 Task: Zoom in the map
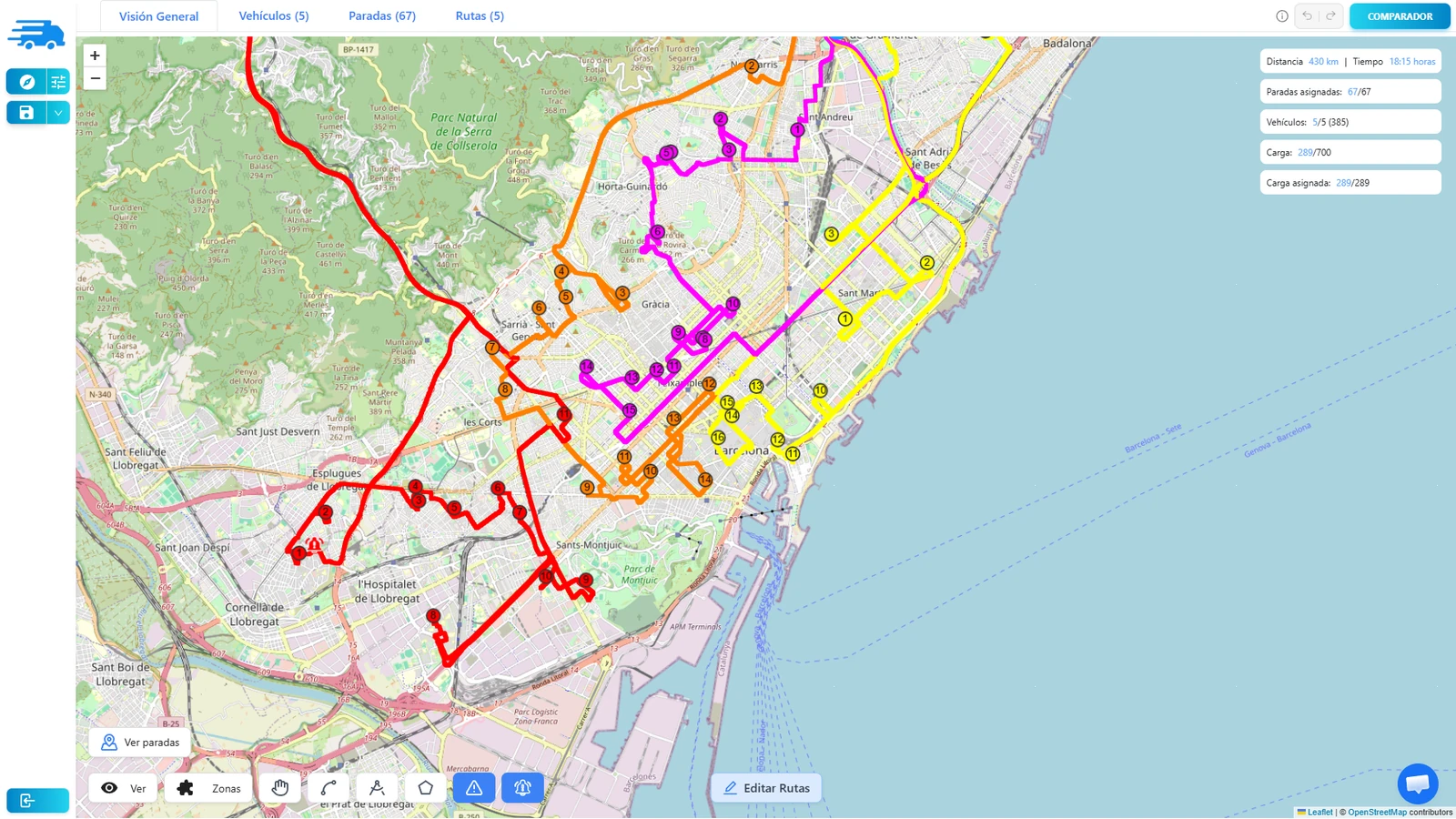pyautogui.click(x=95, y=56)
